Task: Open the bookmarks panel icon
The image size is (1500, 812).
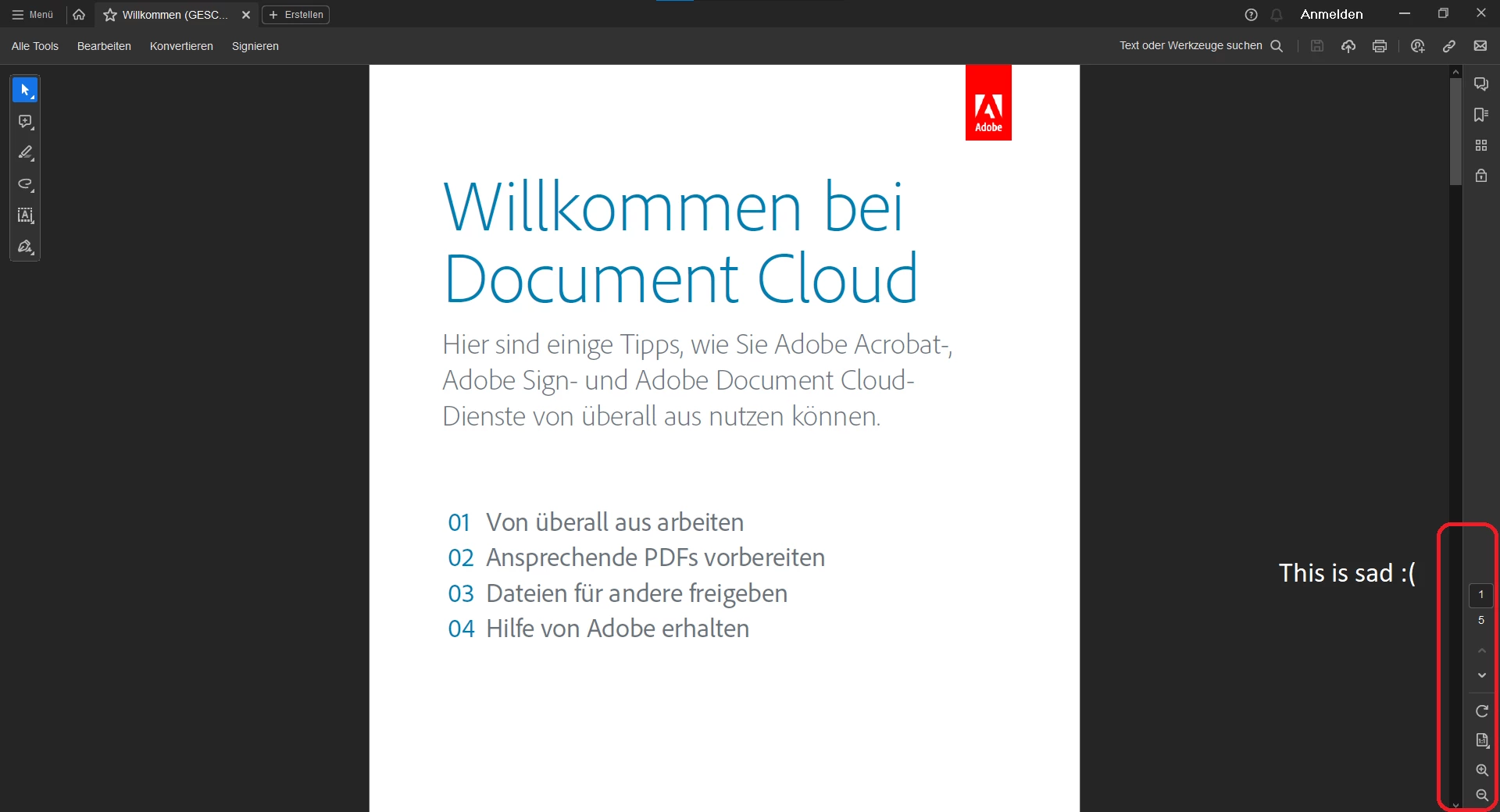Action: click(x=1481, y=115)
